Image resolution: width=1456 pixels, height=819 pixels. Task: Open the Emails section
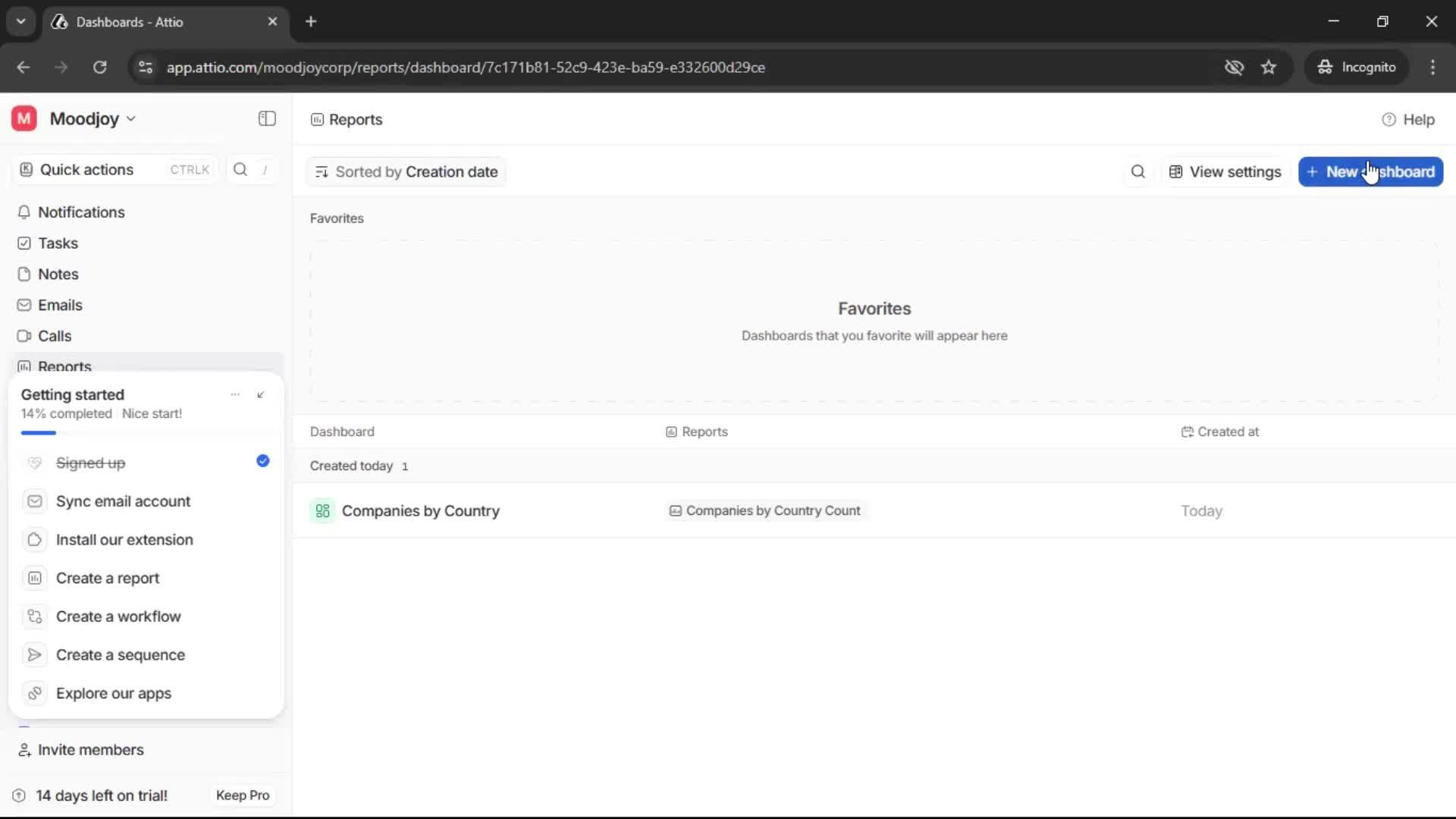[60, 305]
